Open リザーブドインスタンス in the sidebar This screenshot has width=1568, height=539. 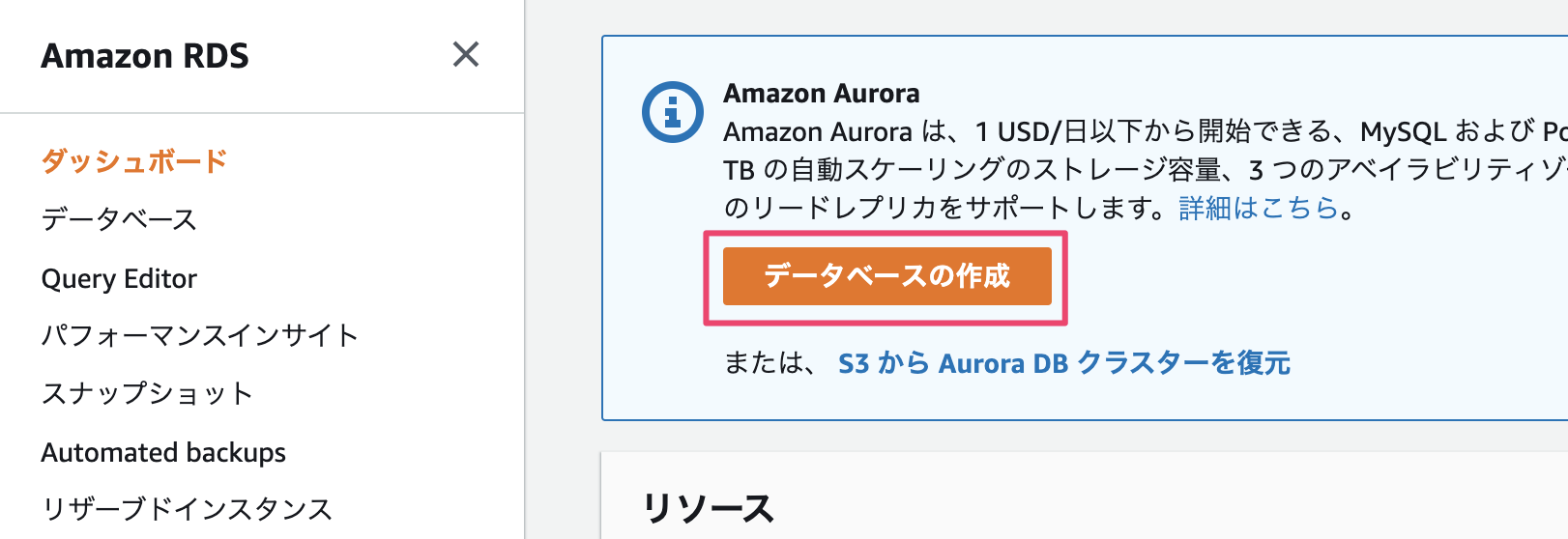tap(187, 509)
